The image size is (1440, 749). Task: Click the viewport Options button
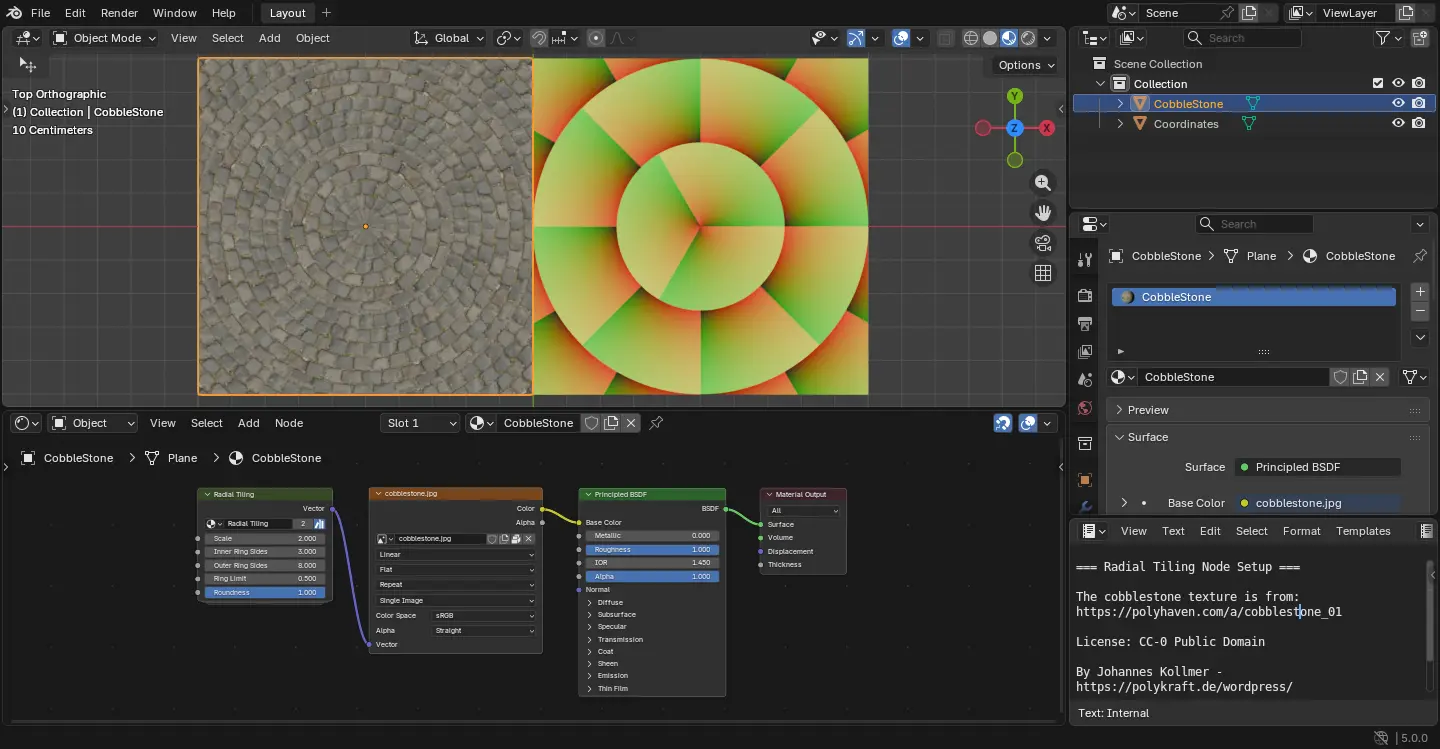1026,65
